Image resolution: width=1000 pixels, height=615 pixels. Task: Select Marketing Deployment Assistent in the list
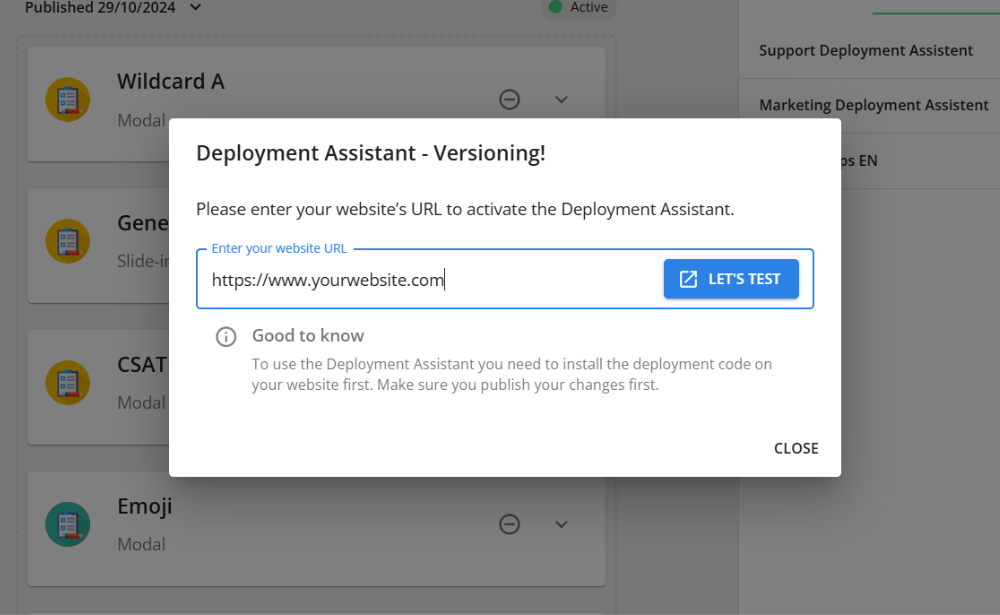click(873, 105)
